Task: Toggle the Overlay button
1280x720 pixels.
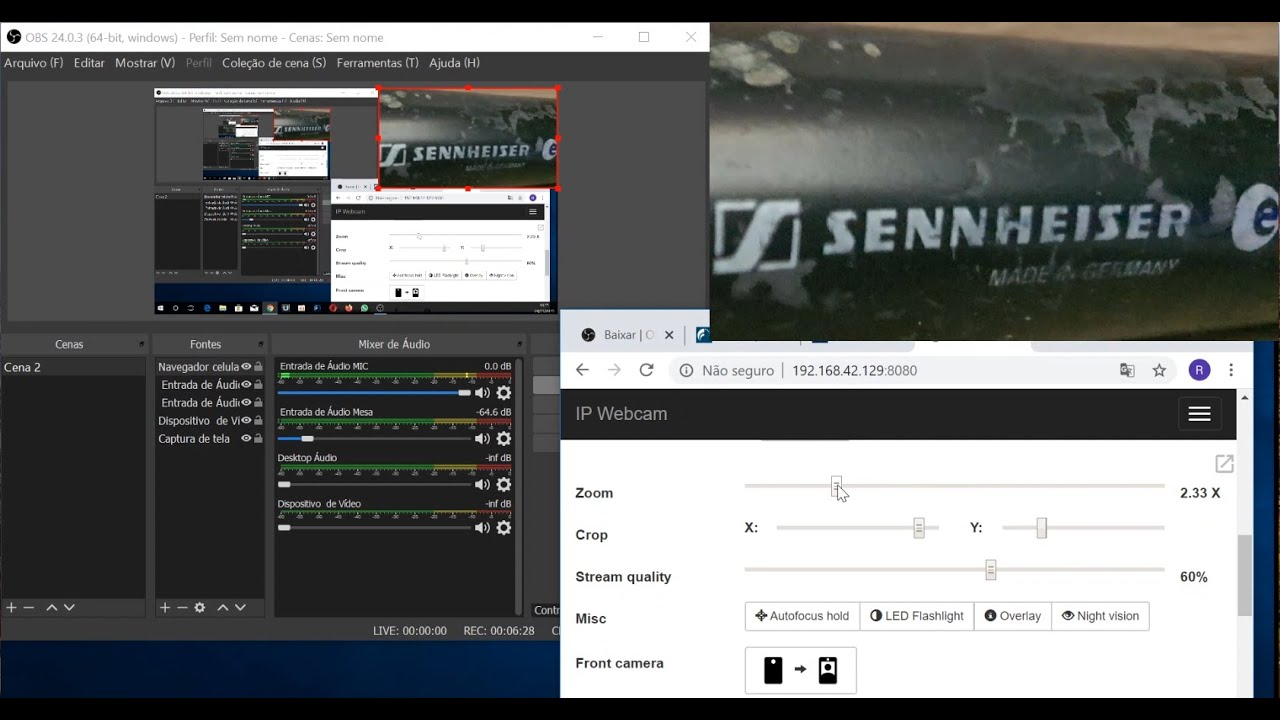Action: [1013, 616]
